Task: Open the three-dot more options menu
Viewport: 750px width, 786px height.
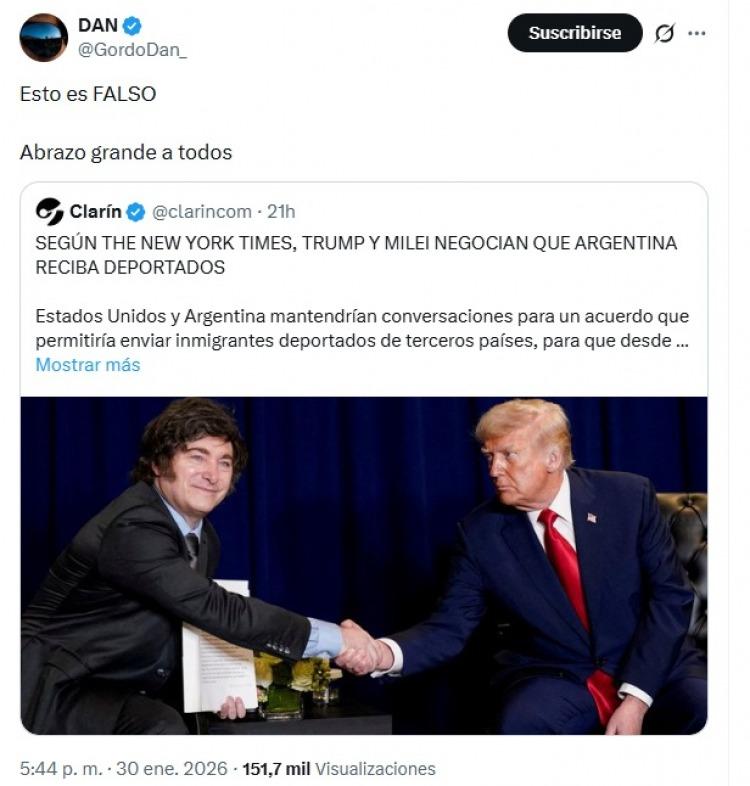Action: point(697,33)
